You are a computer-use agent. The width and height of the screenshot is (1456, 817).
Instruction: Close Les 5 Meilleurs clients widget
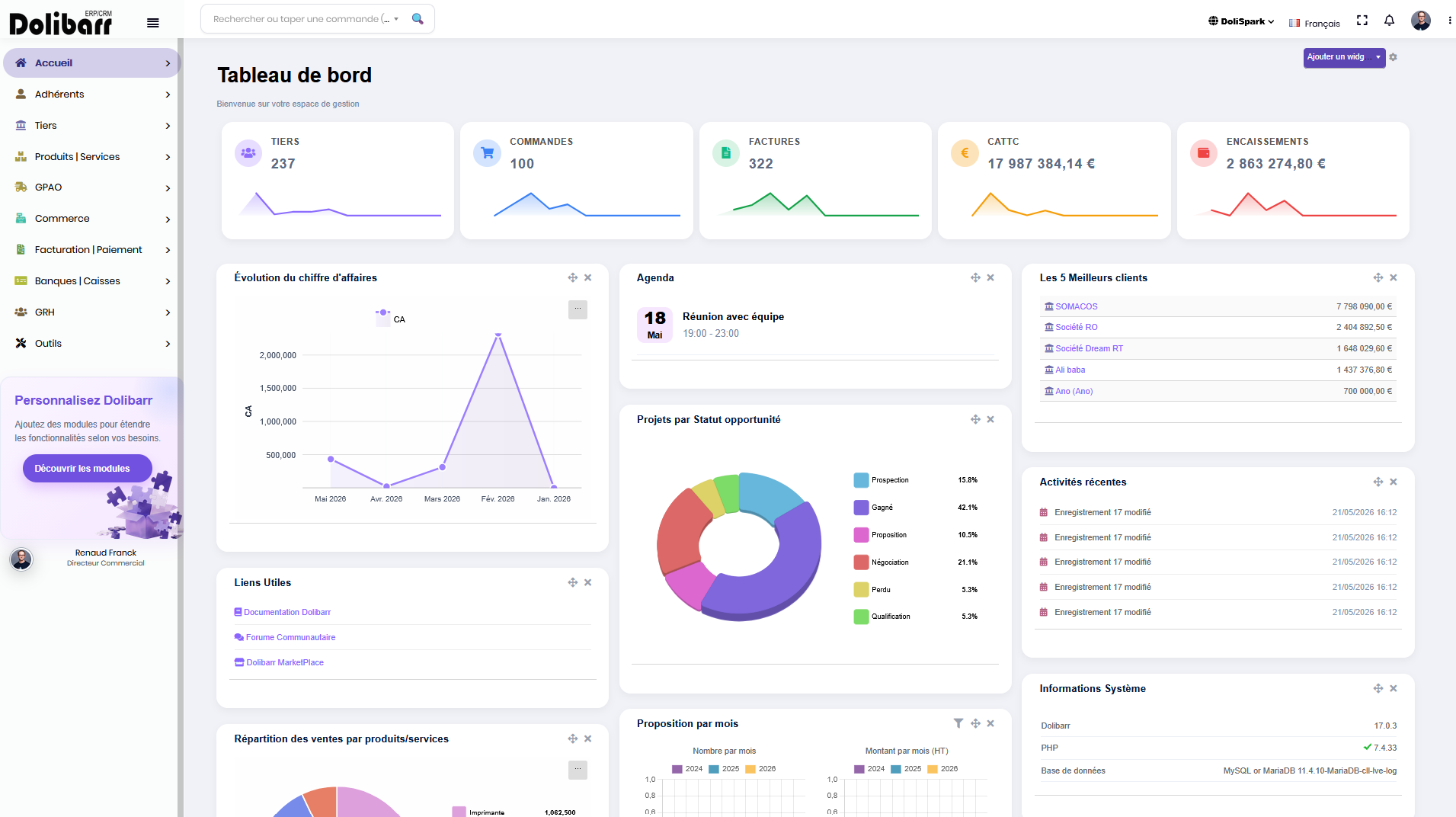coord(1394,277)
